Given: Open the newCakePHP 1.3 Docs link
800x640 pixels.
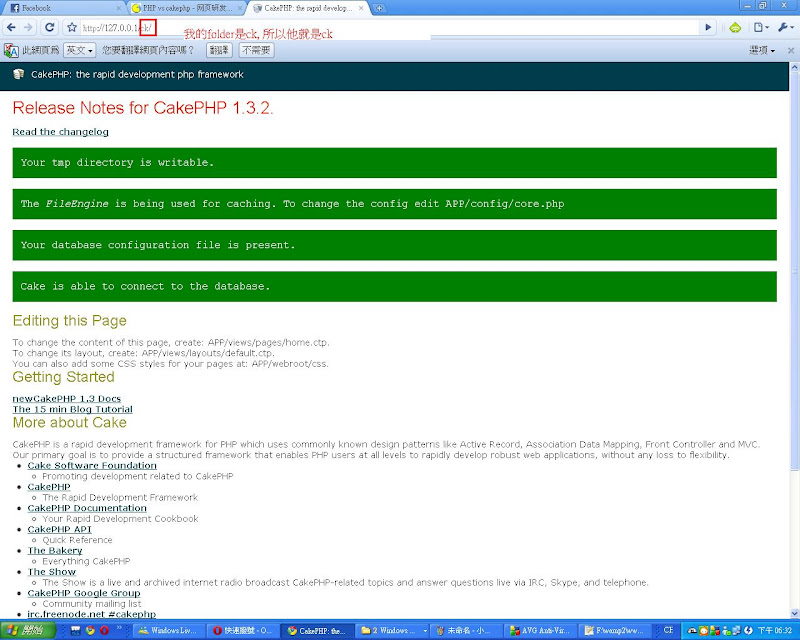Looking at the screenshot, I should 66,399.
